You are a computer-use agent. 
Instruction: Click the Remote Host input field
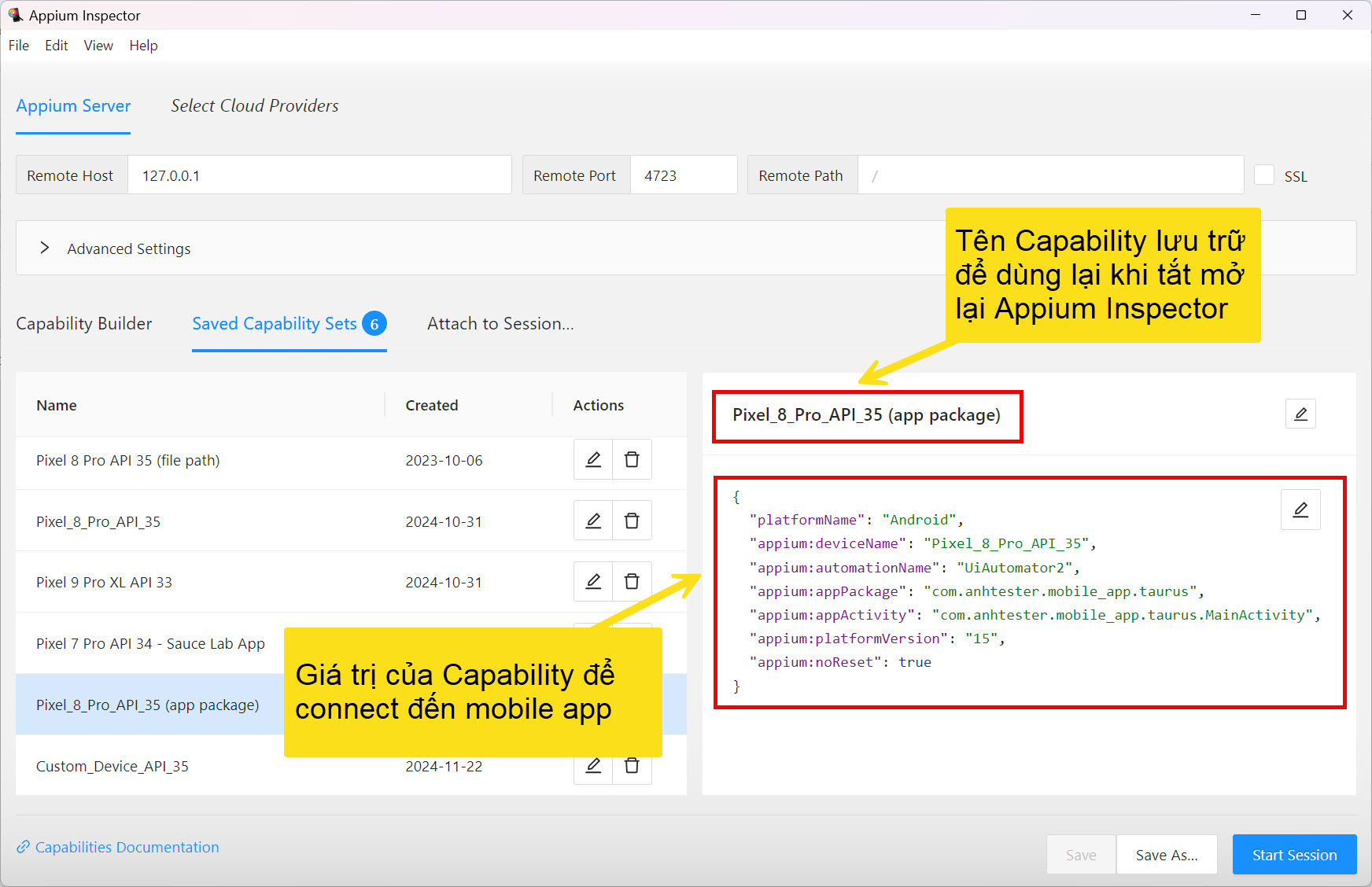[319, 175]
